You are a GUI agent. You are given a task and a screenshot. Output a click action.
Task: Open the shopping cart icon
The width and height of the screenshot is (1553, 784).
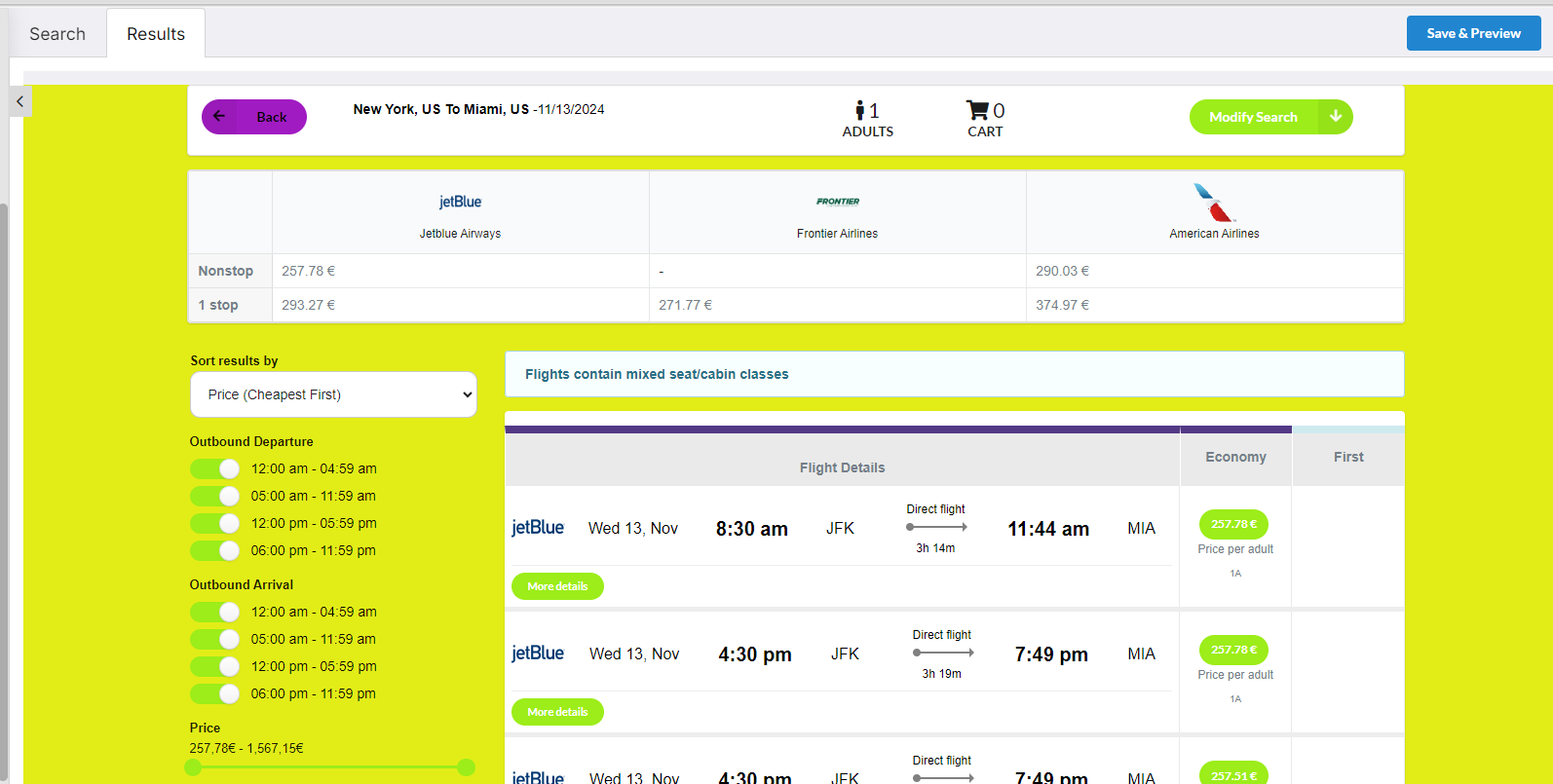pyautogui.click(x=977, y=110)
